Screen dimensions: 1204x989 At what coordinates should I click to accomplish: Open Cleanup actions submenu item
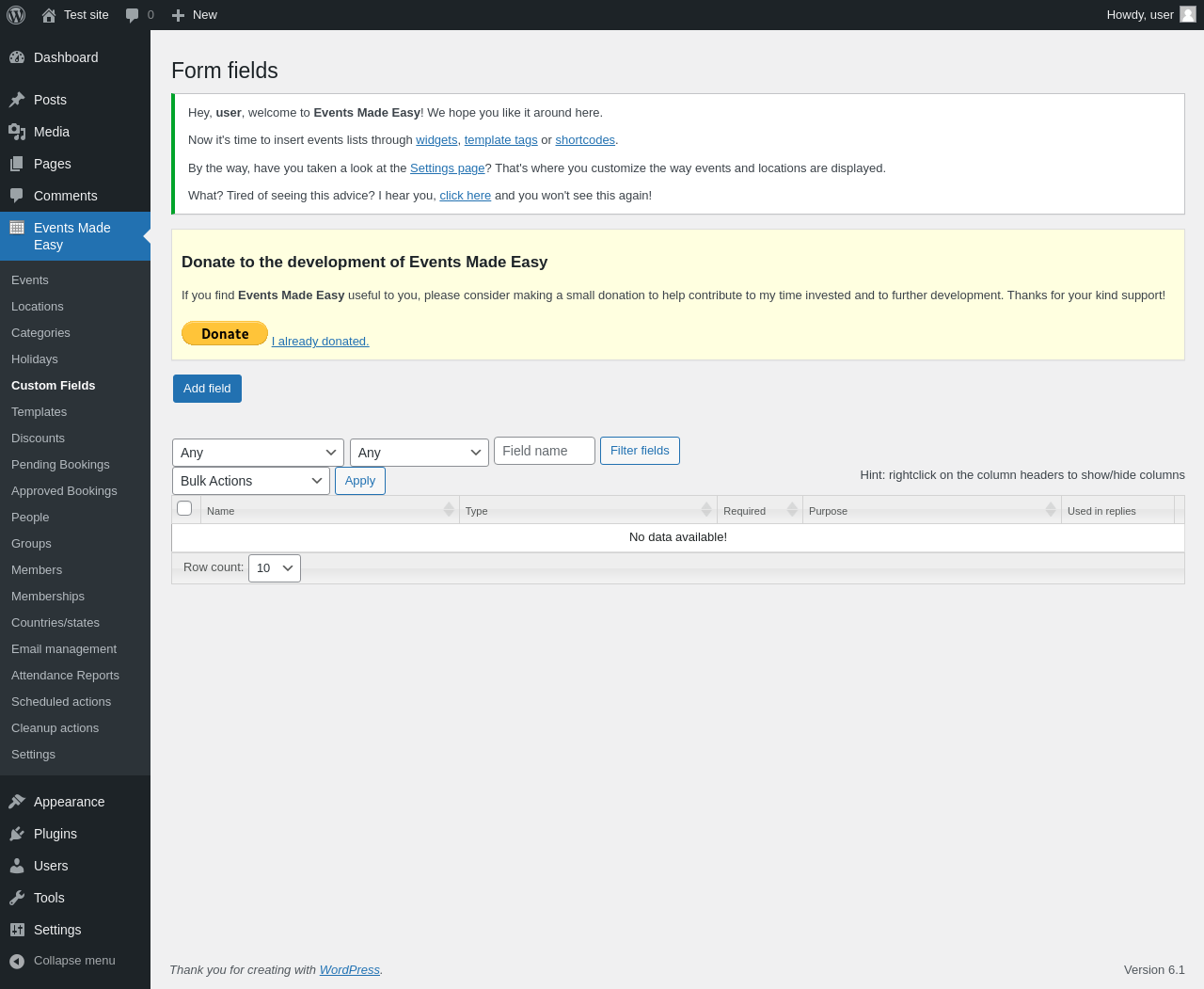tap(55, 728)
